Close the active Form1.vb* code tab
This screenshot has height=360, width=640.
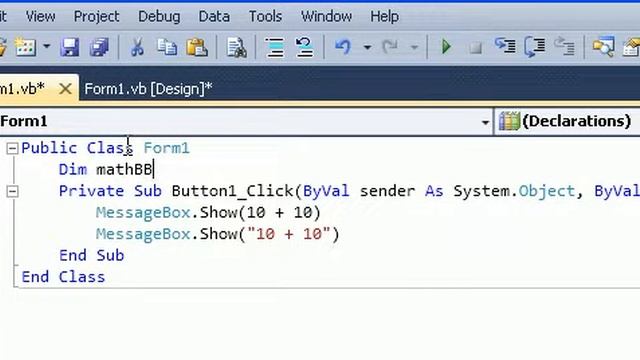65,89
